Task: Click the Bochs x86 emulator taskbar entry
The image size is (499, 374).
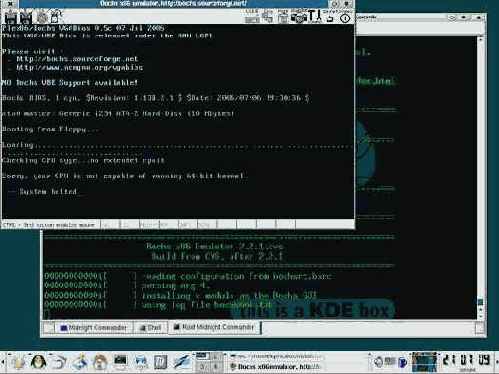Action: pyautogui.click(x=275, y=367)
